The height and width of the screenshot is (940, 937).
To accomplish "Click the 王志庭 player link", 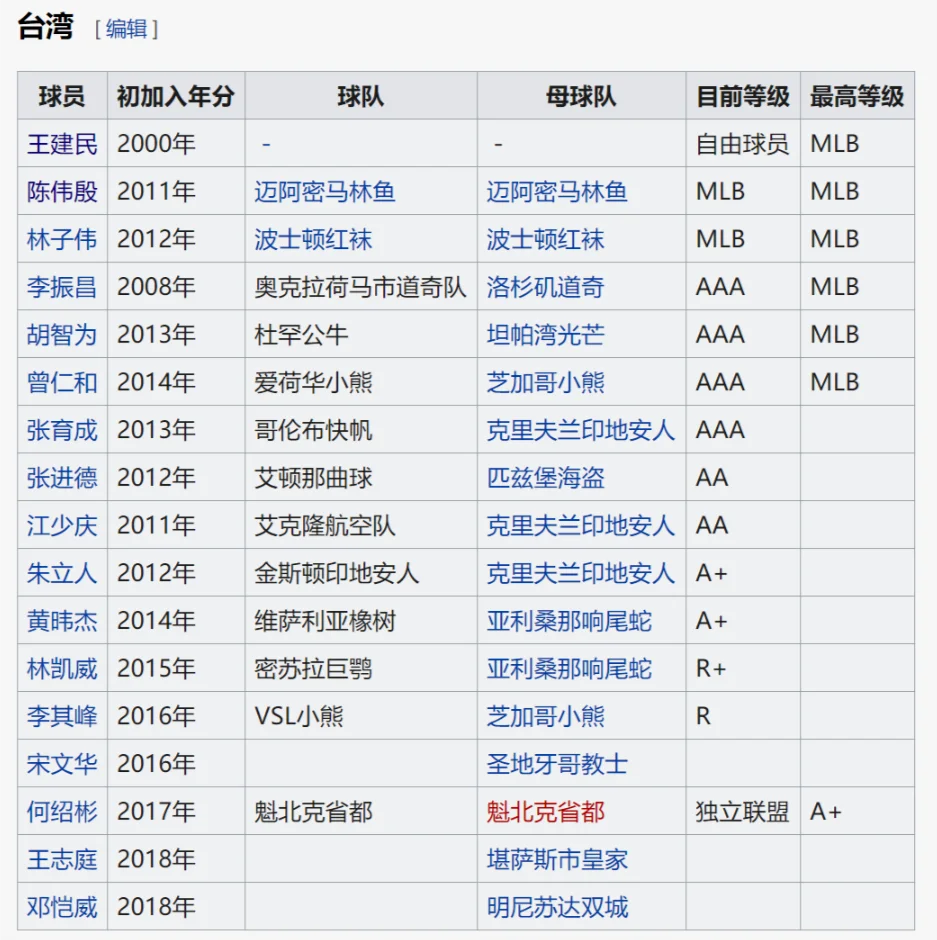I will 62,859.
